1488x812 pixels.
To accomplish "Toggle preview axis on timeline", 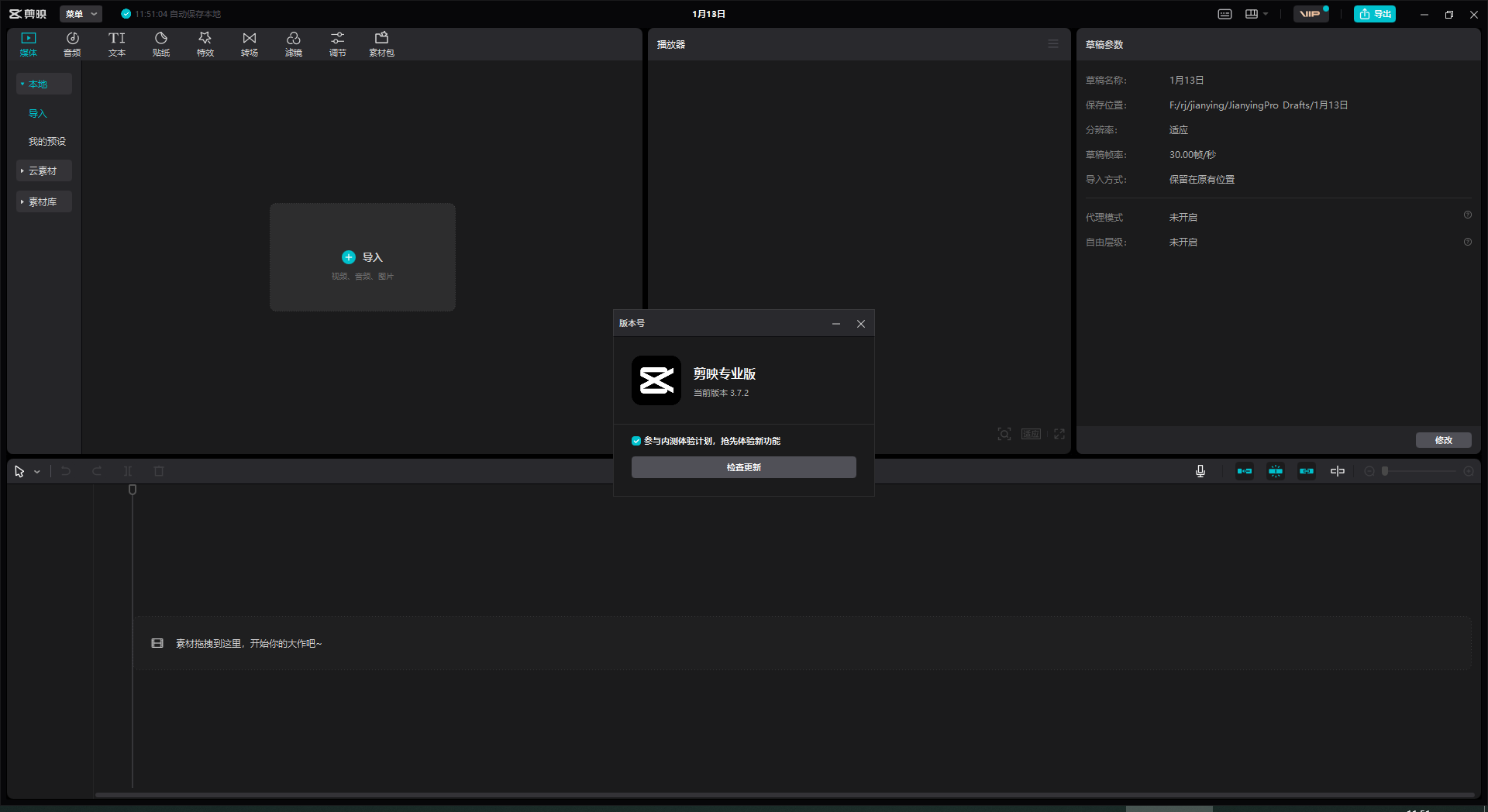I will coord(1338,471).
